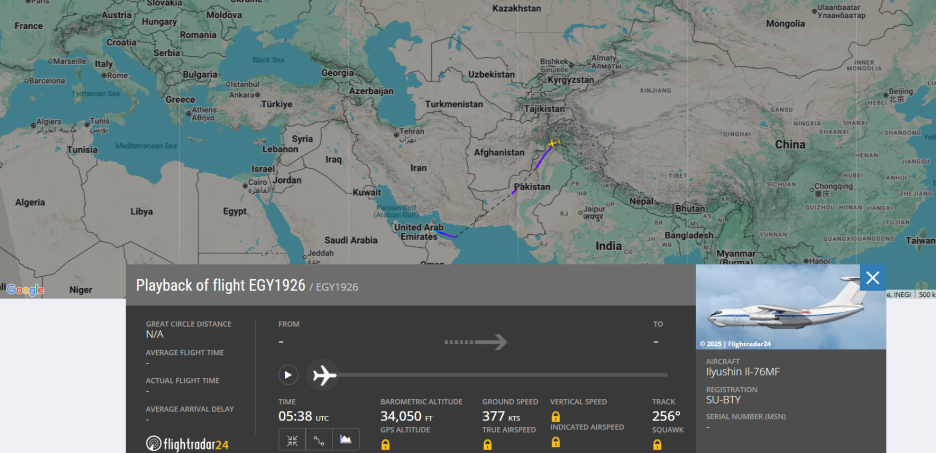Click the Ilyushin Il-76MF aircraft text

[x=743, y=372]
